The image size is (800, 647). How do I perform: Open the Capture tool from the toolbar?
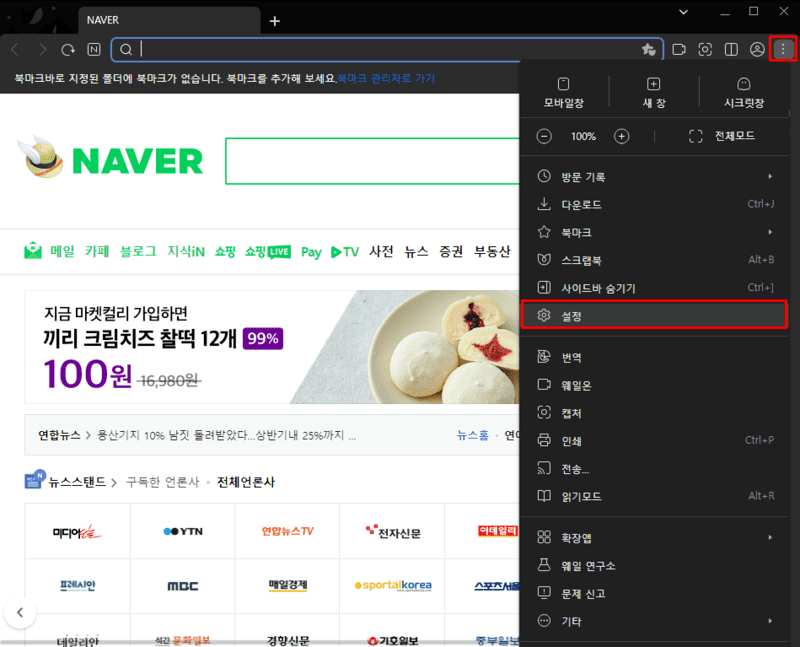point(704,49)
